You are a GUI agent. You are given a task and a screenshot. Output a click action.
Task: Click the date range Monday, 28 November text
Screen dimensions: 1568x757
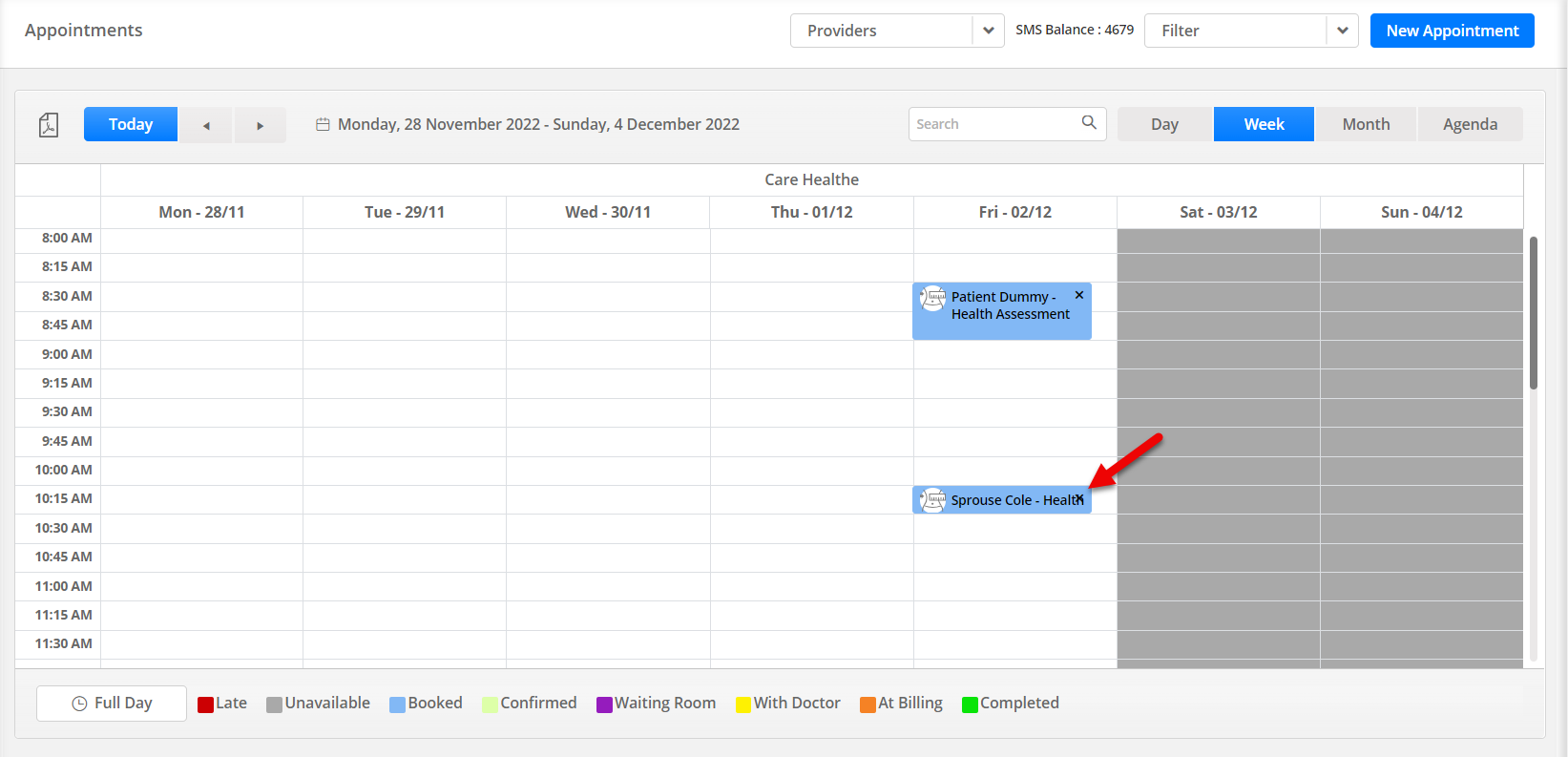tap(538, 124)
